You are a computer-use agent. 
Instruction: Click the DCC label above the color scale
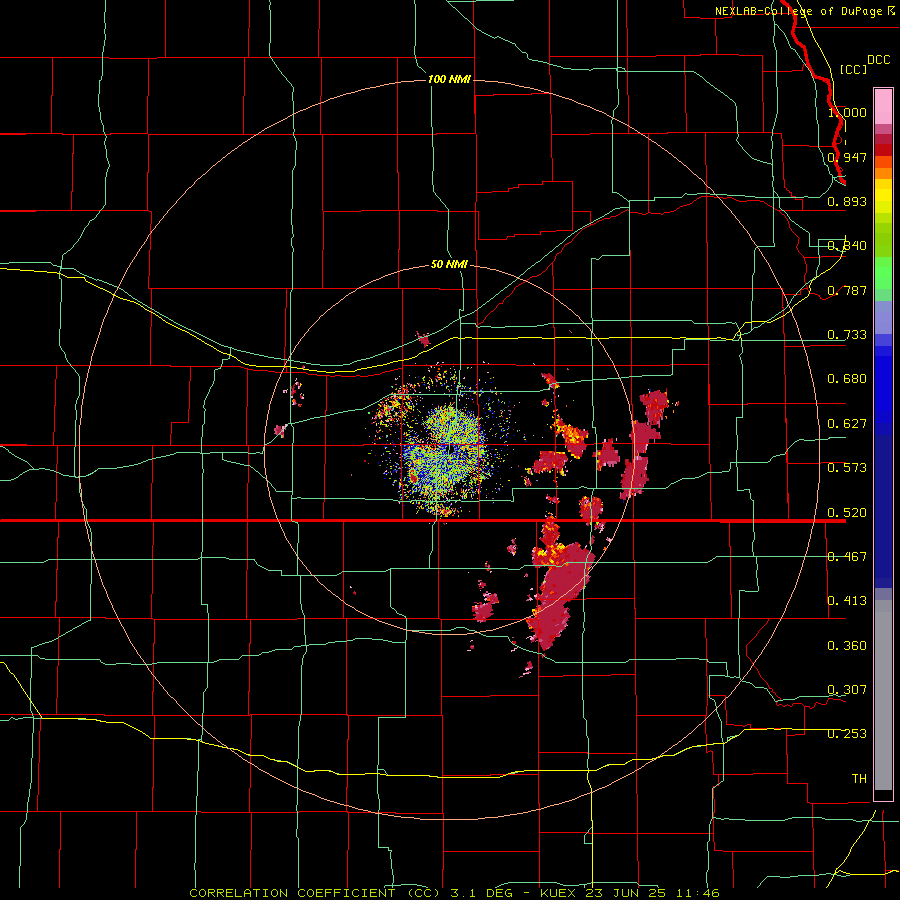[878, 60]
